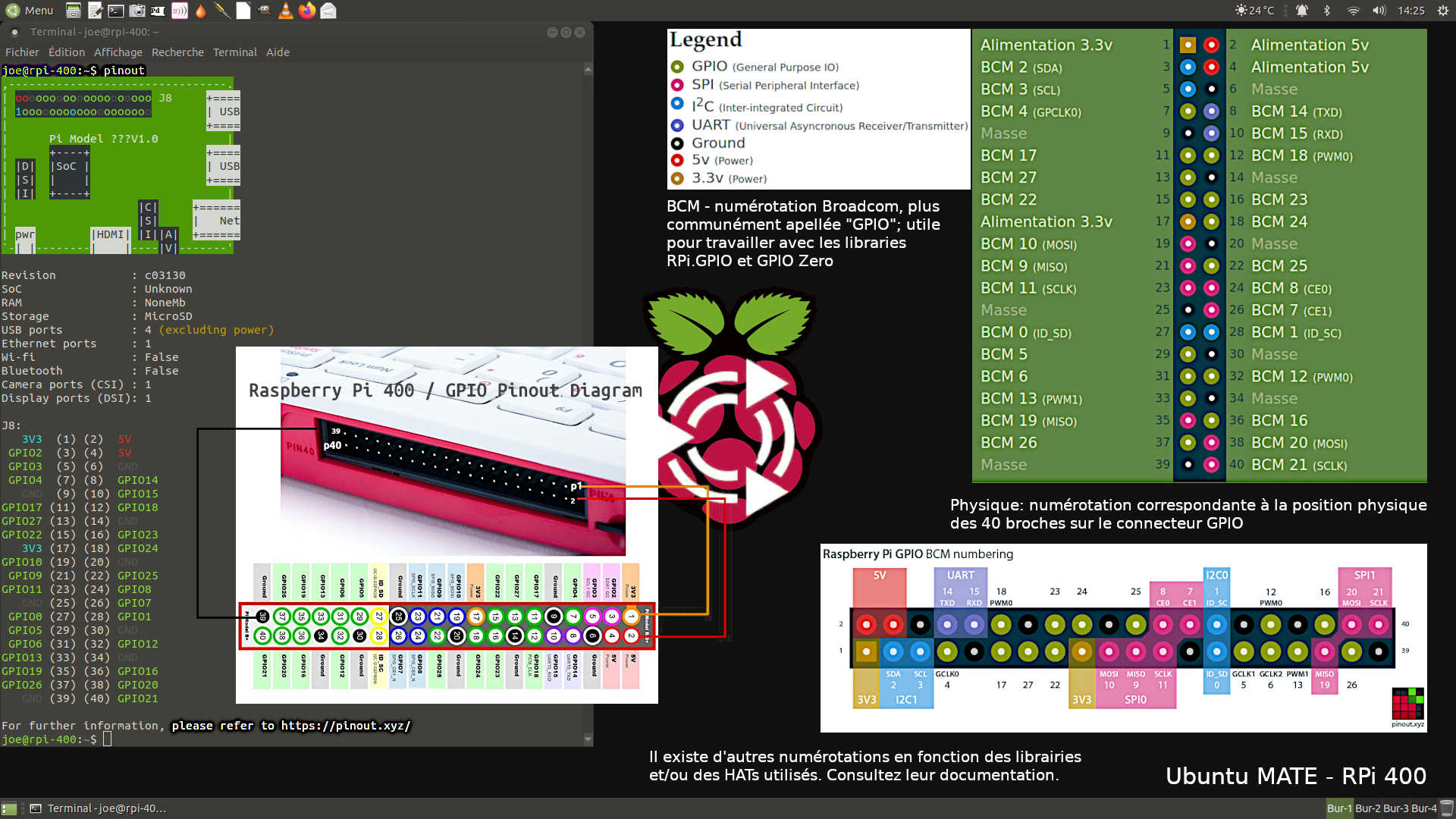The height and width of the screenshot is (819, 1456).
Task: Open the Firefox browser launcher
Action: click(x=306, y=11)
